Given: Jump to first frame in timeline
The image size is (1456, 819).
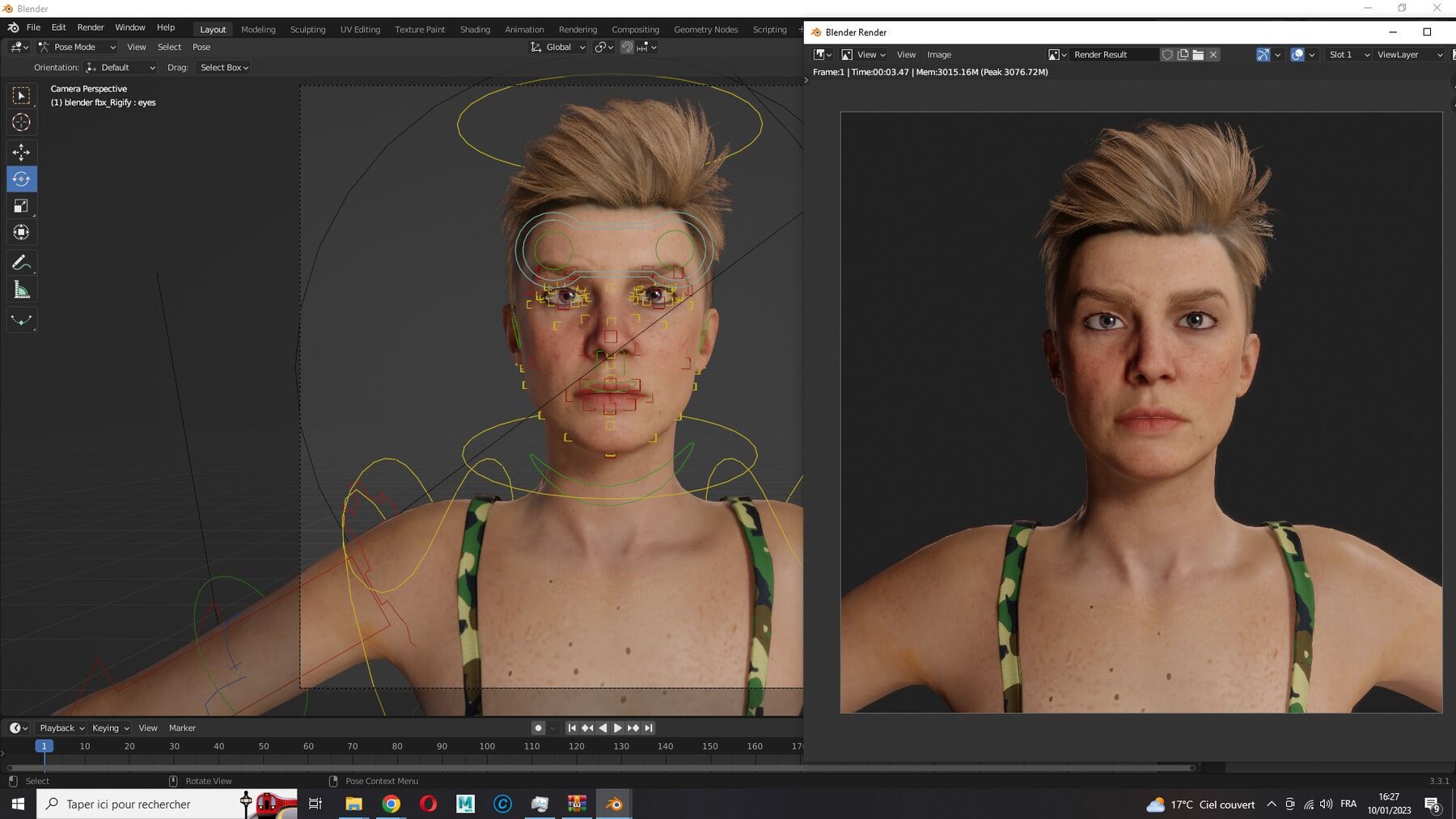Looking at the screenshot, I should (572, 728).
